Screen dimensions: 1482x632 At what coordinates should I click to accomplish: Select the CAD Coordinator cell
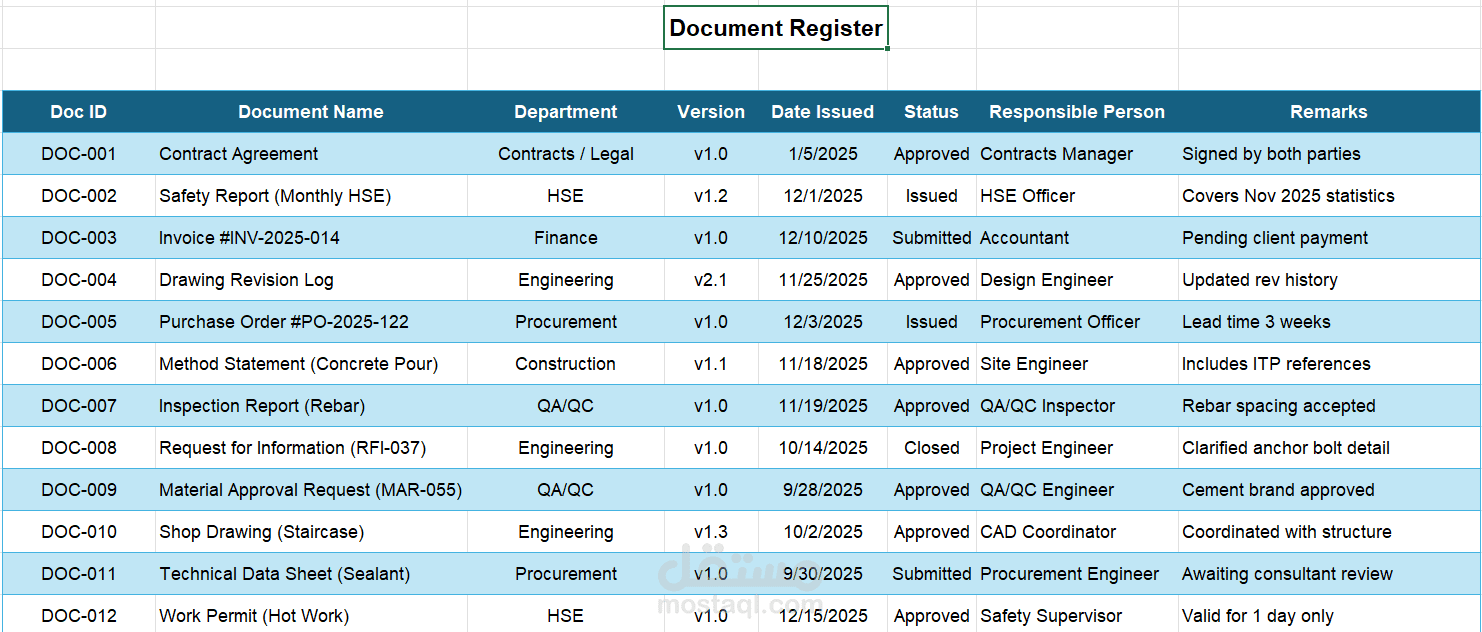coord(1077,532)
